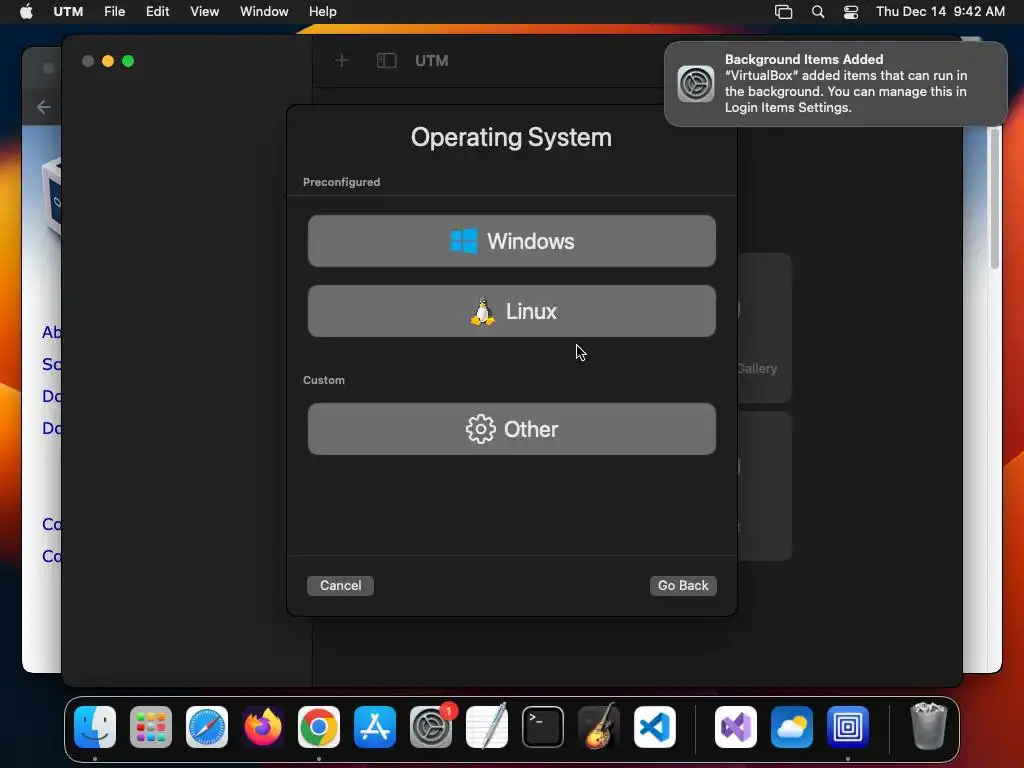Click the Linux penguin icon
Image resolution: width=1024 pixels, height=768 pixels.
coord(483,312)
